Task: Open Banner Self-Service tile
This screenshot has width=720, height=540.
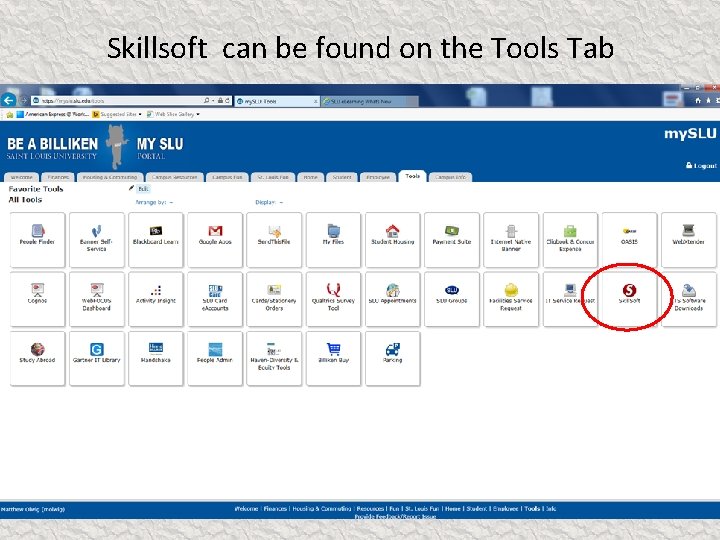Action: click(96, 240)
